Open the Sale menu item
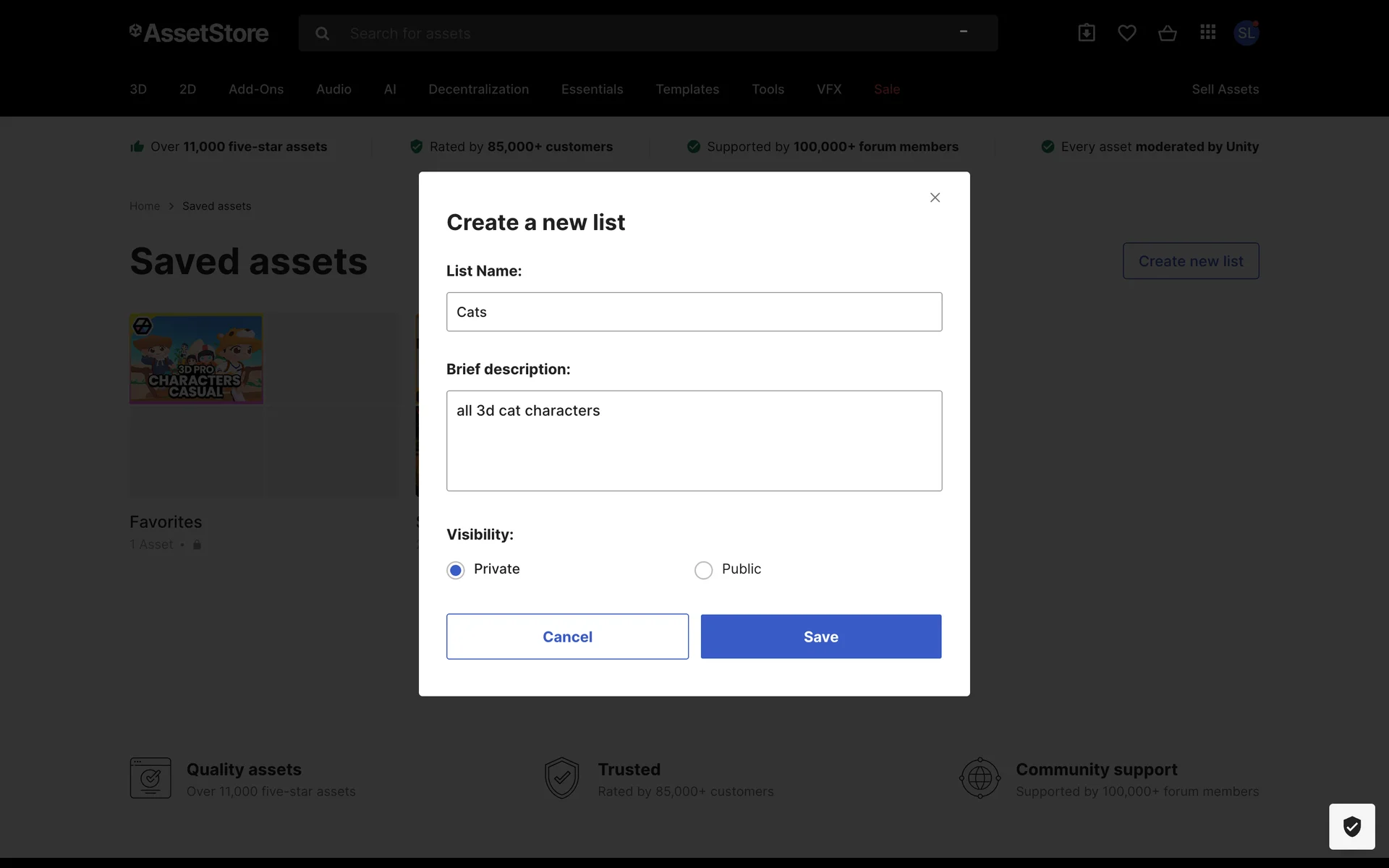Image resolution: width=1389 pixels, height=868 pixels. tap(886, 89)
